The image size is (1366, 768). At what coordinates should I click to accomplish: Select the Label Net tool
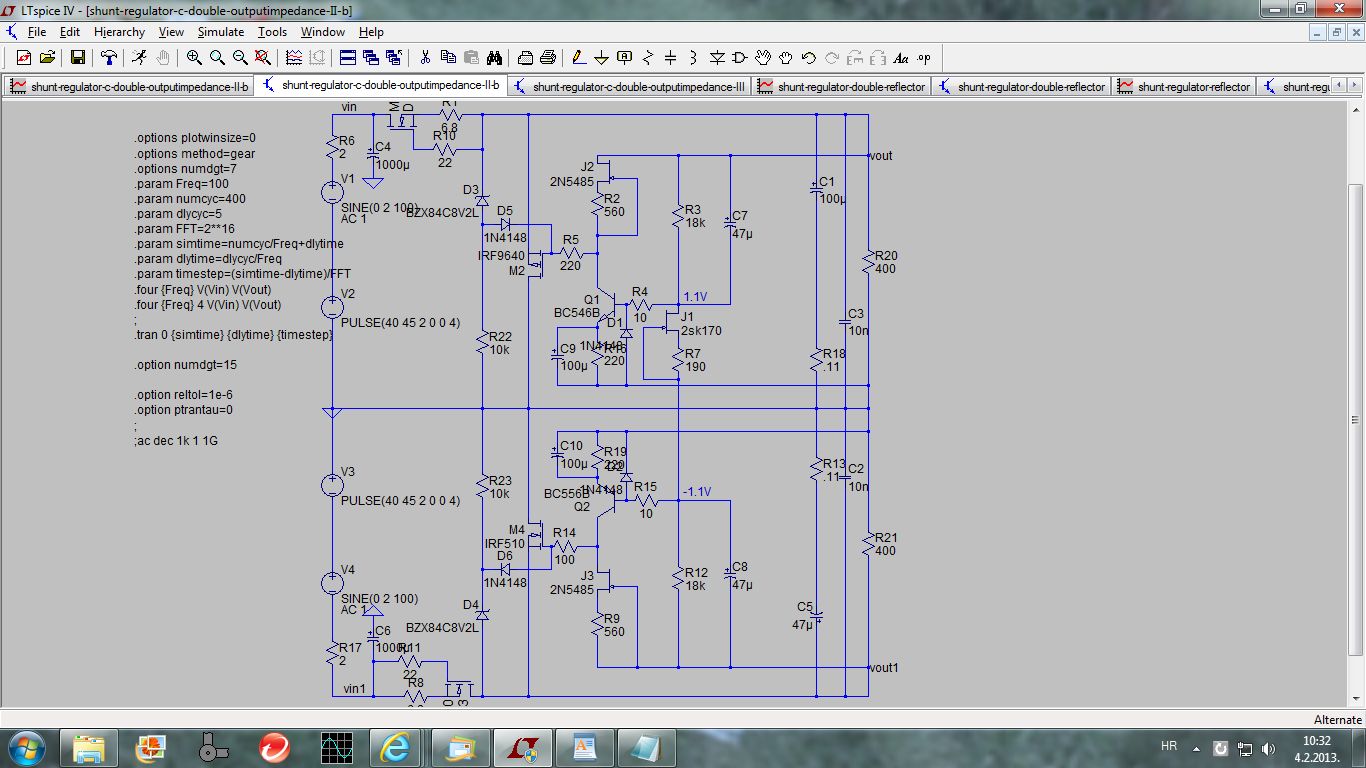[x=625, y=57]
